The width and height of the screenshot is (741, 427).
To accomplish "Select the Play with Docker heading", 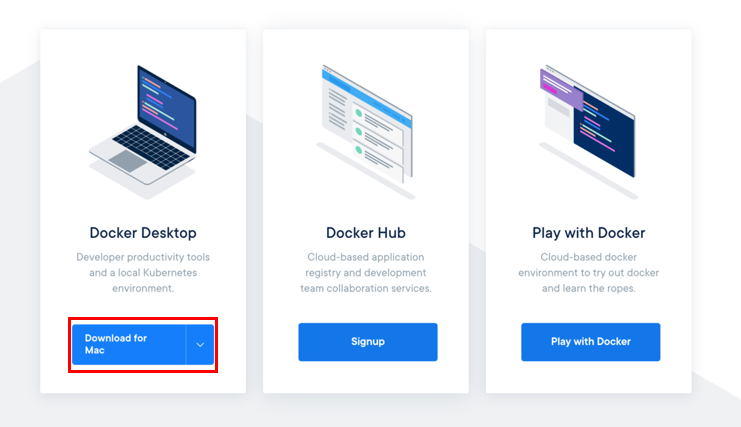I will click(x=588, y=233).
